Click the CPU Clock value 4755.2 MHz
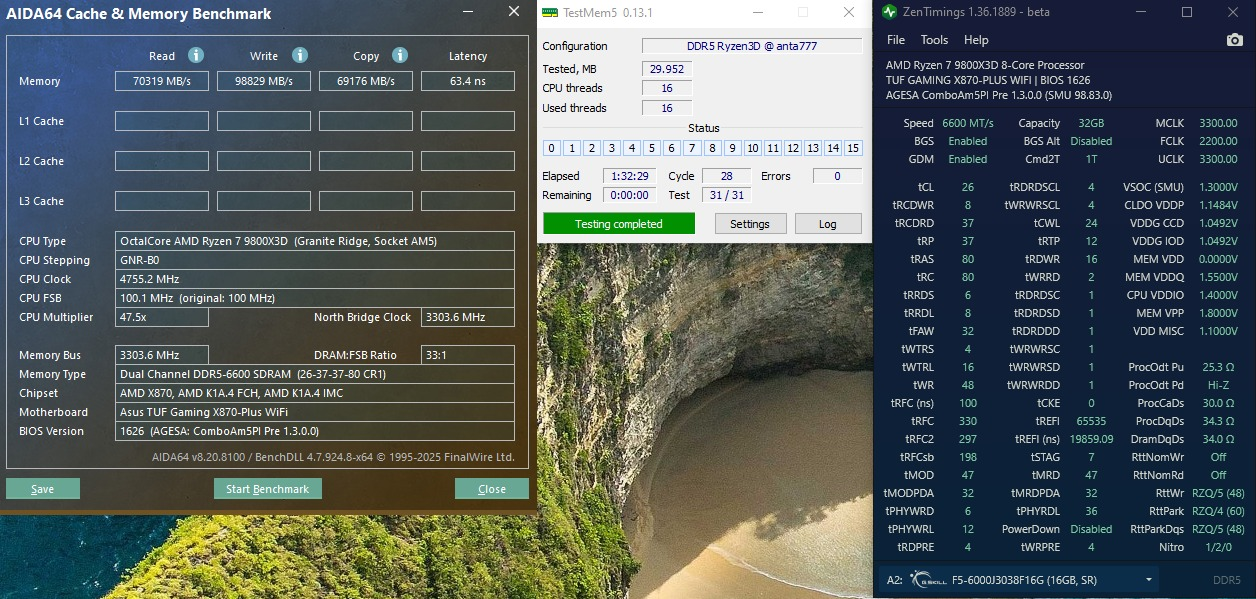Viewport: 1256px width, 599px height. [315, 279]
